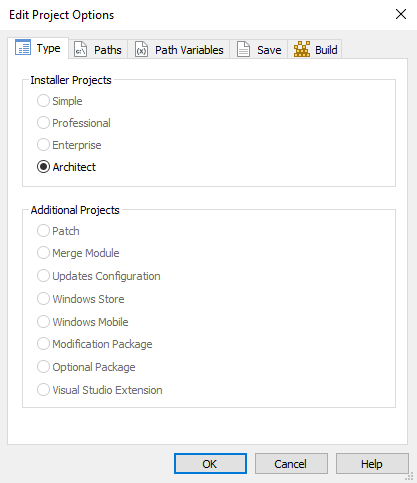This screenshot has width=417, height=483.
Task: Go to the Build tab
Action: pyautogui.click(x=315, y=49)
